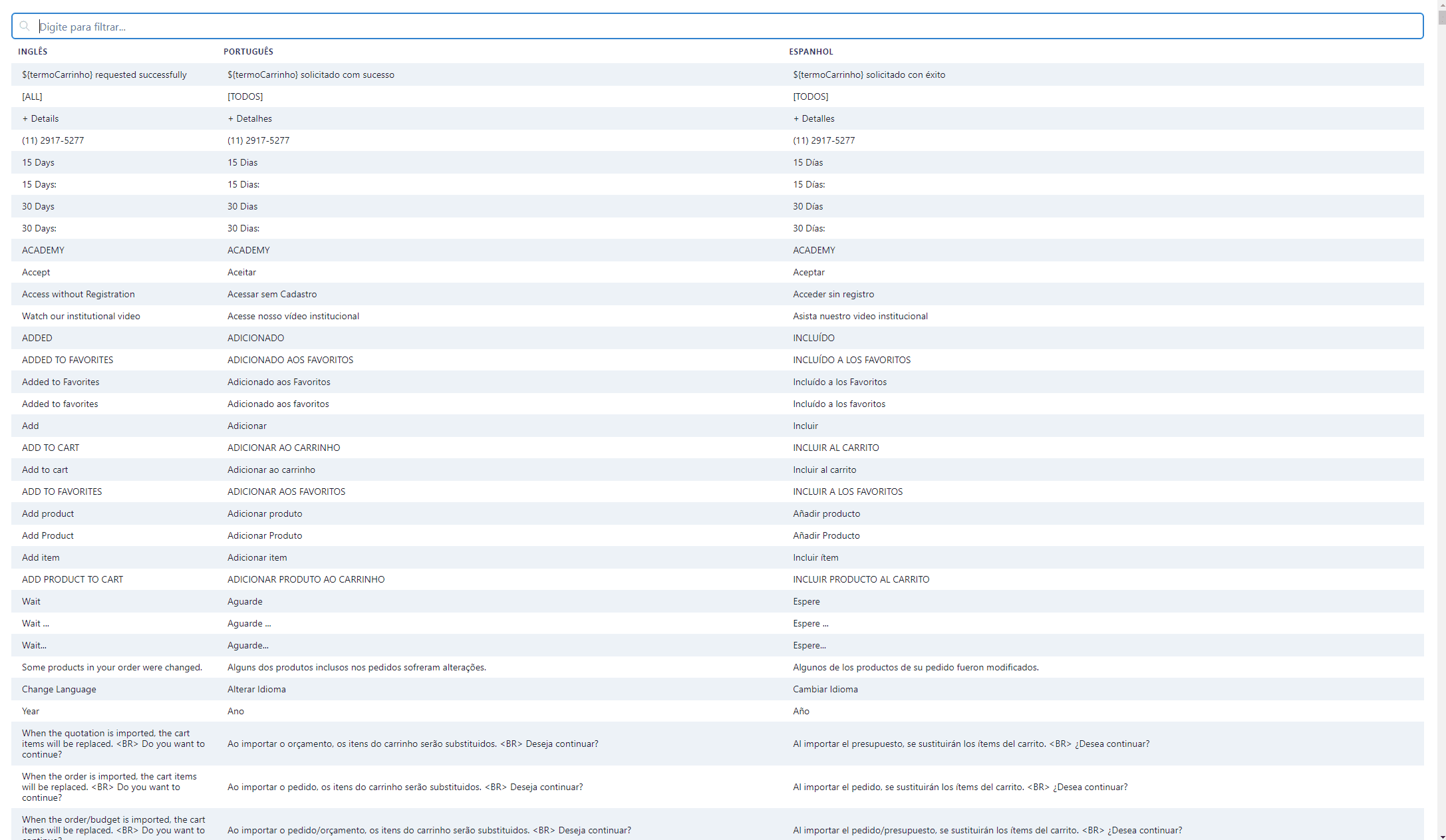Select the 'INCLUÍDO' Spanish cell
This screenshot has height=840, width=1446.
pyautogui.click(x=813, y=338)
